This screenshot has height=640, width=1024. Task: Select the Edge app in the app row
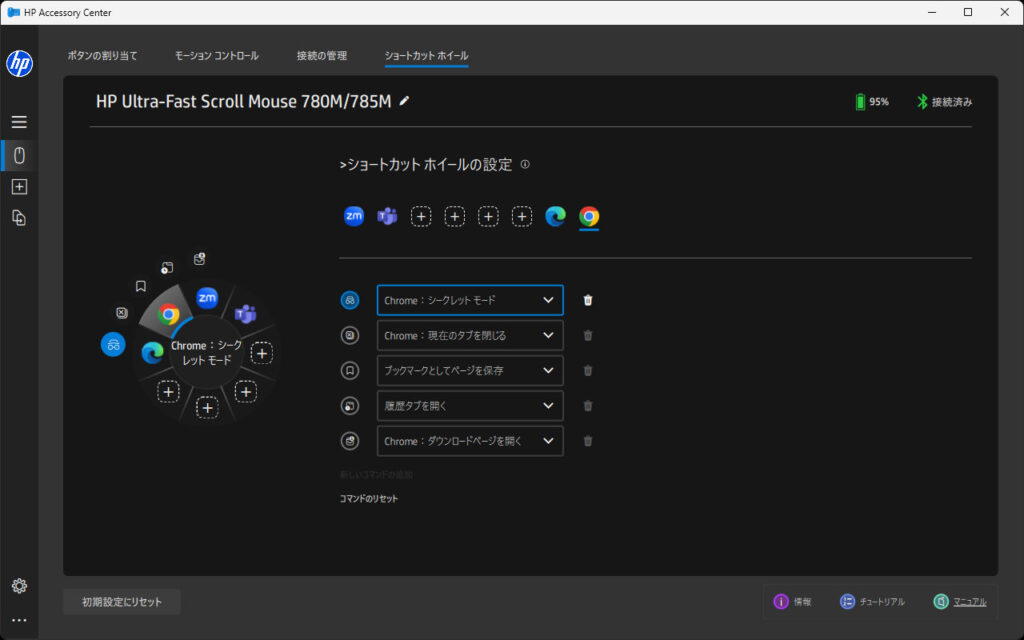click(555, 216)
